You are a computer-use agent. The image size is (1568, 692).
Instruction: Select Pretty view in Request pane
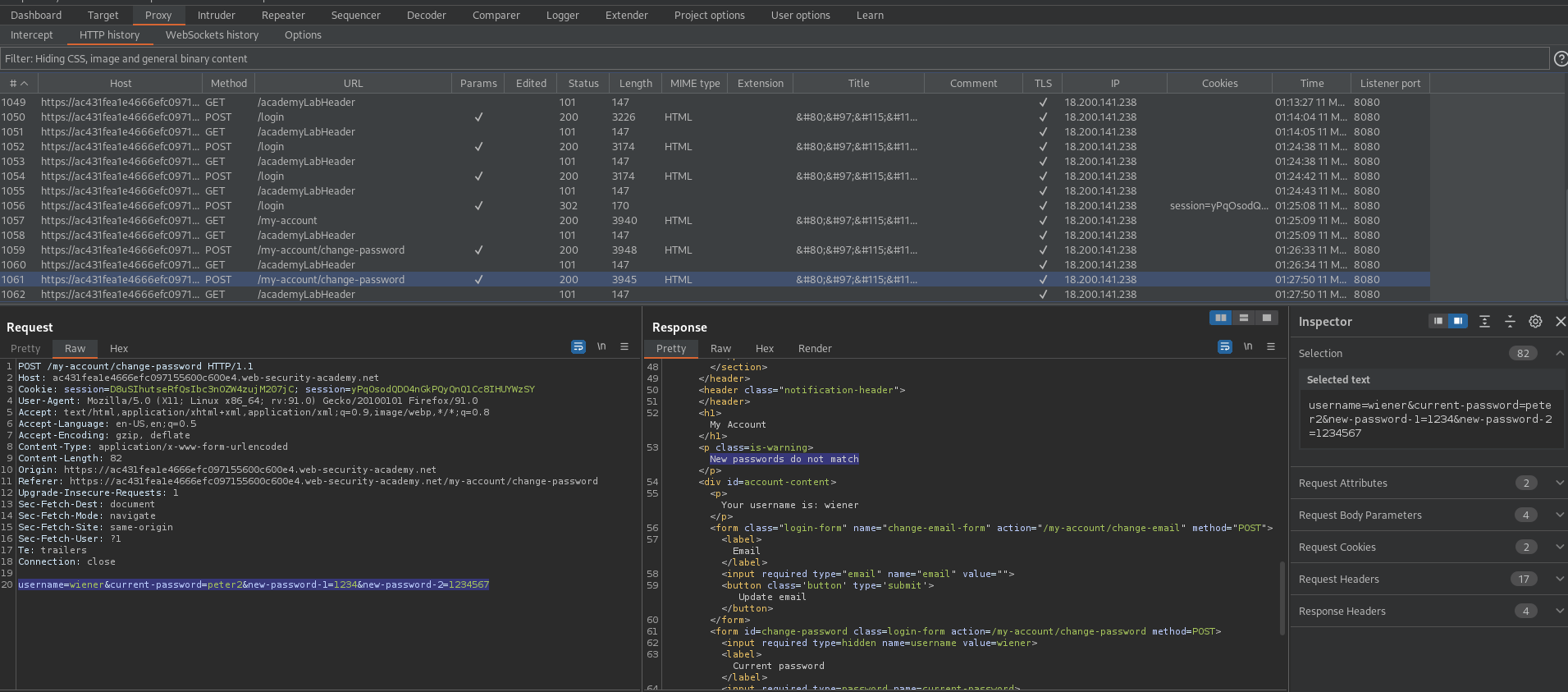coord(25,348)
